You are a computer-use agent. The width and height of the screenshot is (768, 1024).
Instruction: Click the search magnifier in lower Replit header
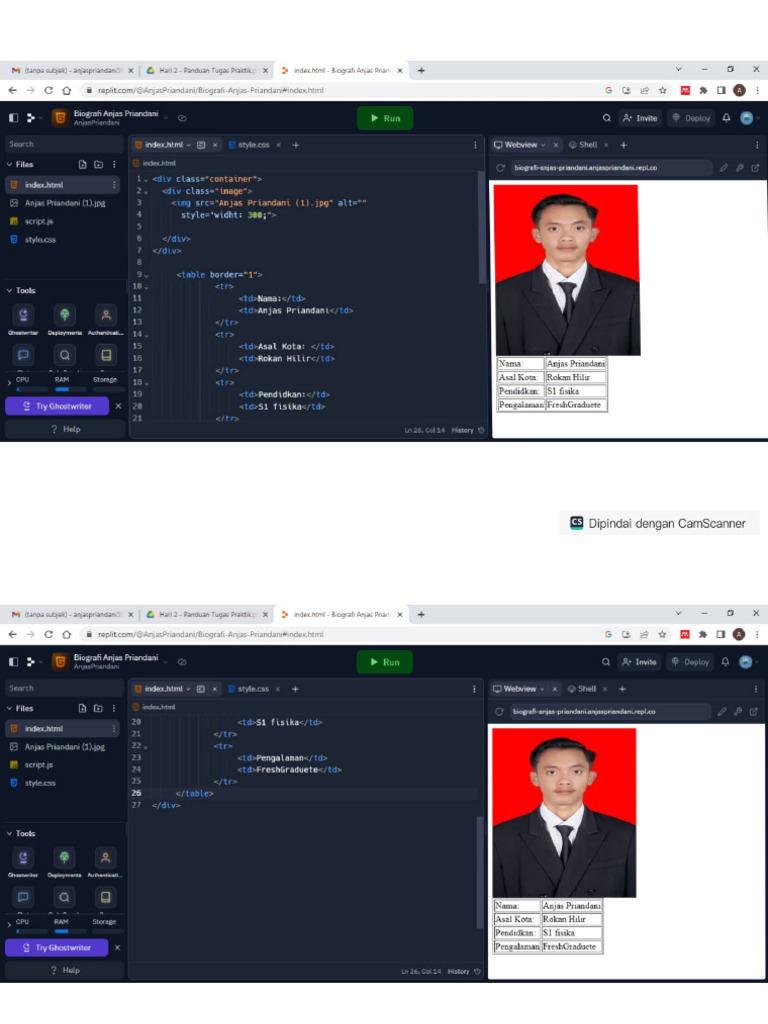[x=606, y=662]
